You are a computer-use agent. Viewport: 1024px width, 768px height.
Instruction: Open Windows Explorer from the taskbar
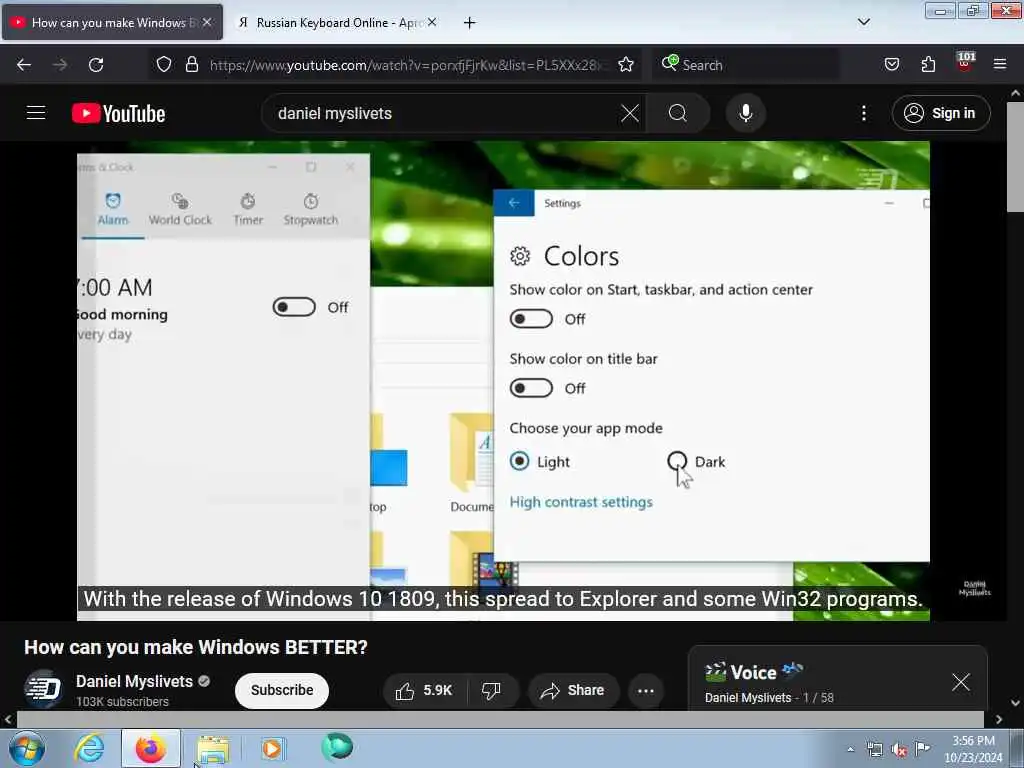coord(213,749)
